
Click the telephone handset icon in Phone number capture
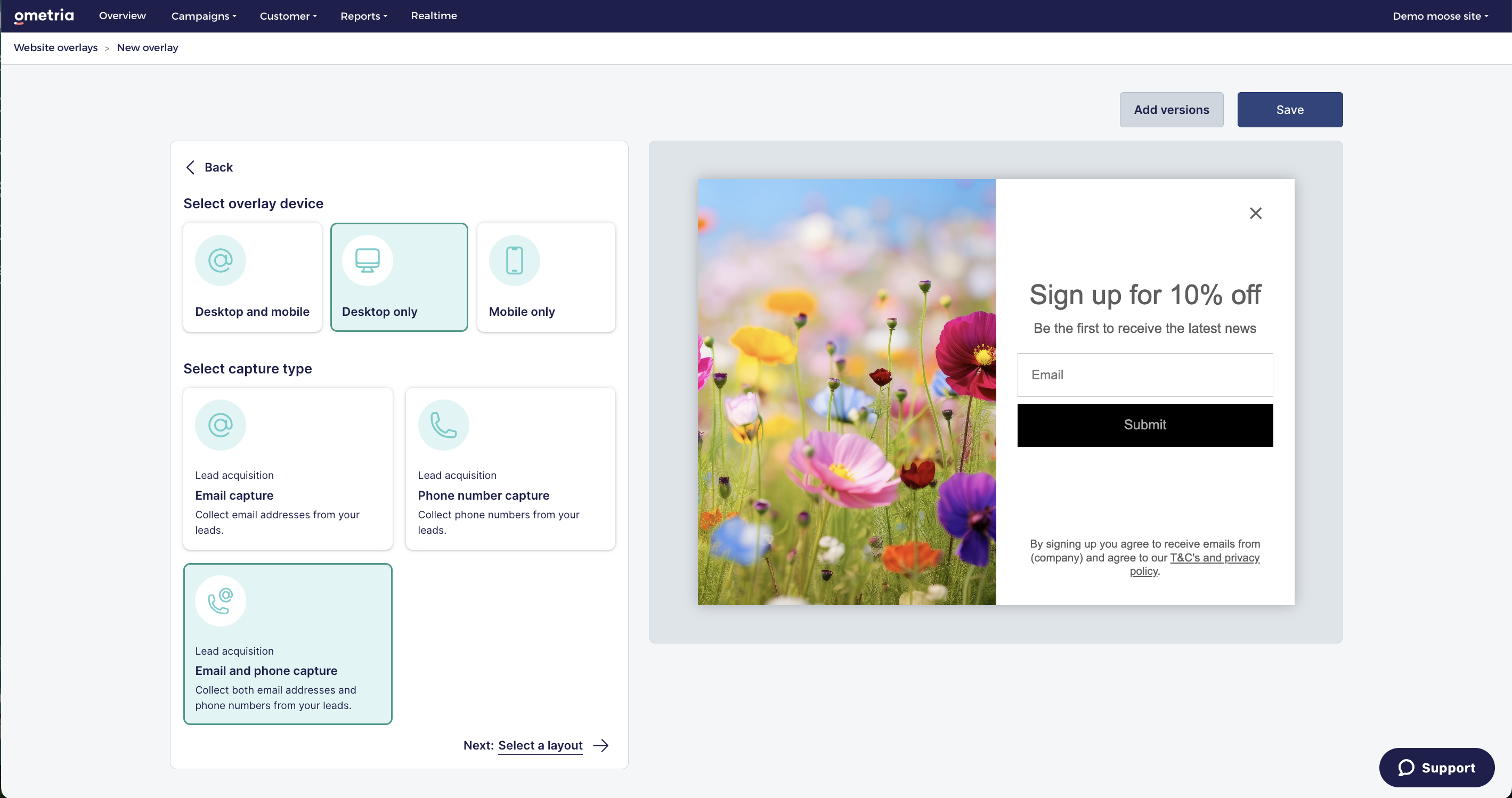[443, 425]
